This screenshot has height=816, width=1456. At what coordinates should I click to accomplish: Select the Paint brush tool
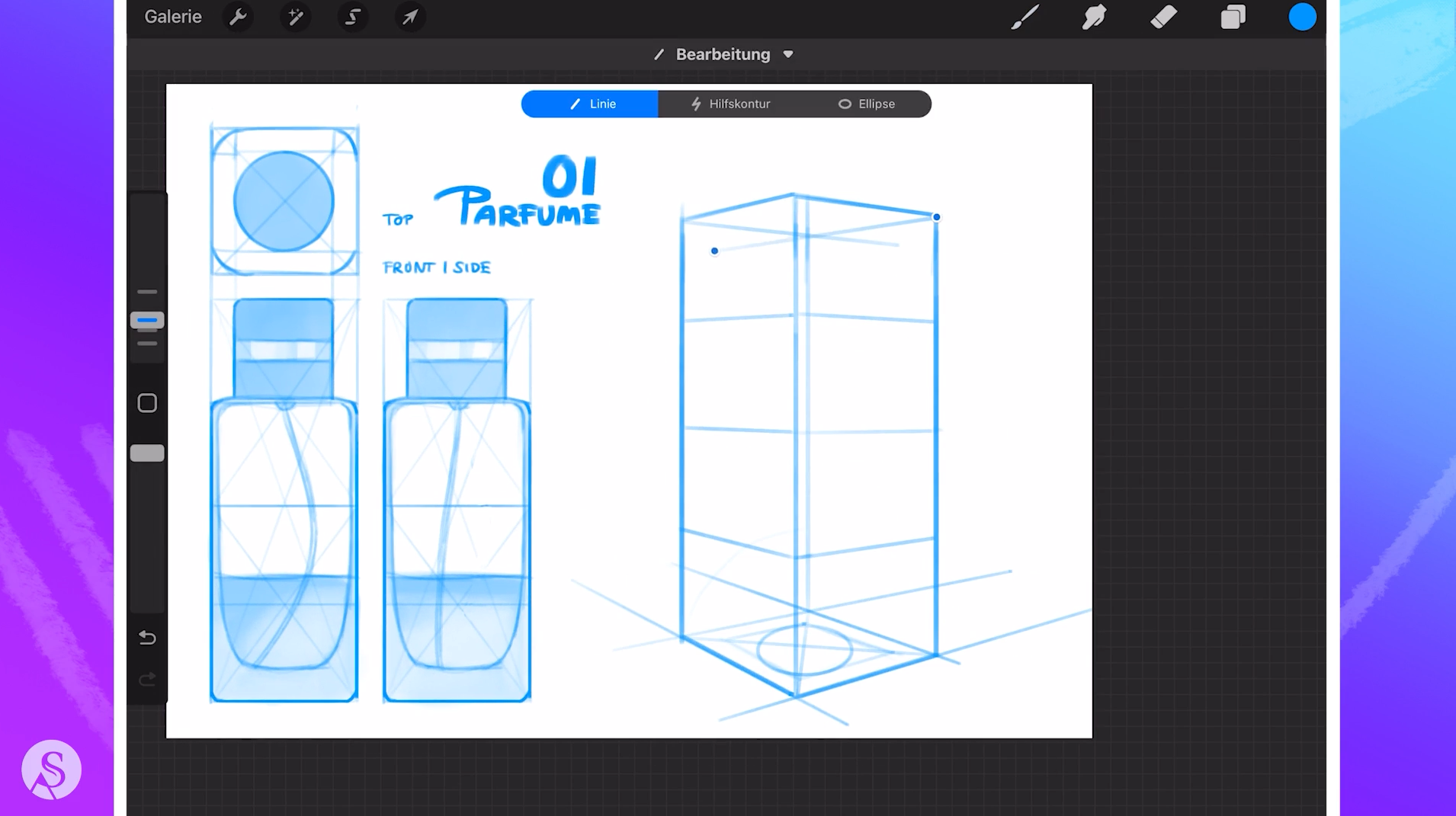(x=1025, y=17)
